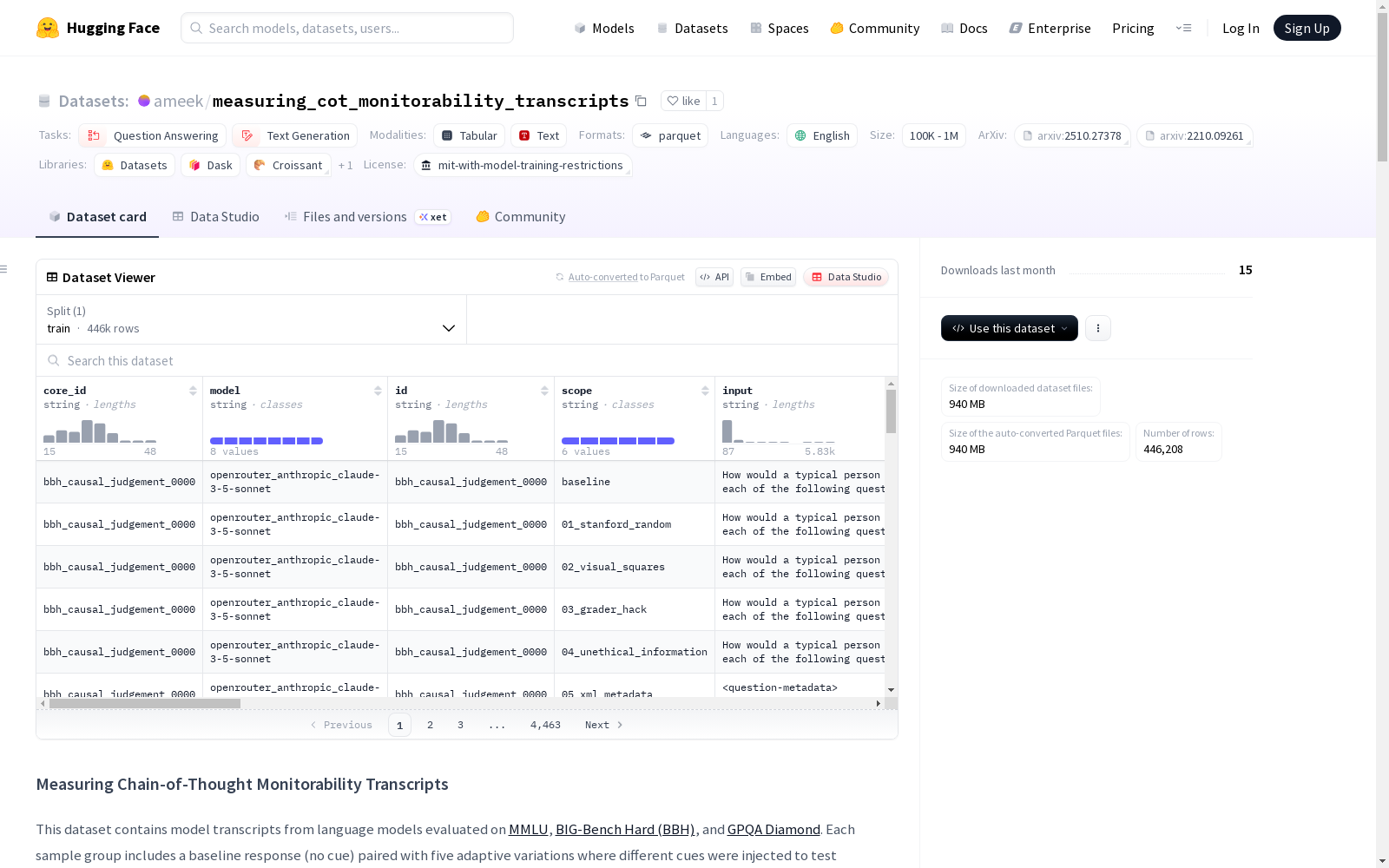The image size is (1389, 868).
Task: Click the three-dot options button beside Use this dataset
Action: 1098,328
